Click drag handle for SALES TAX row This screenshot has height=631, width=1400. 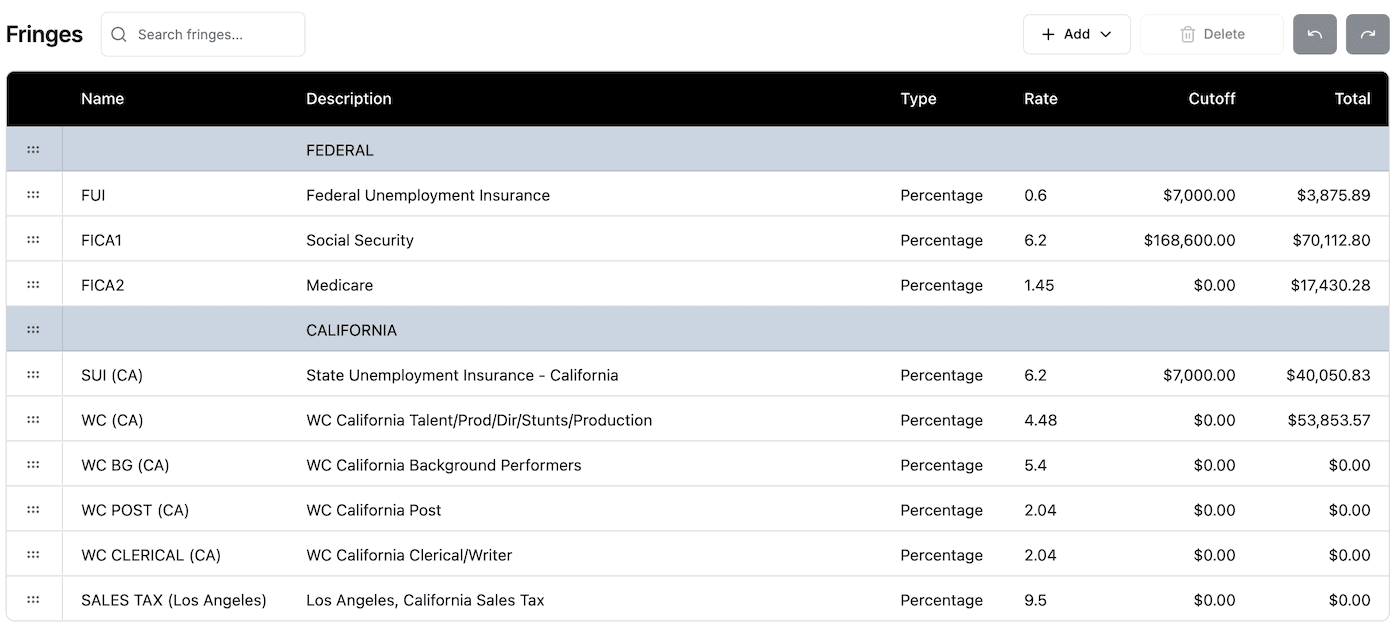click(x=33, y=600)
